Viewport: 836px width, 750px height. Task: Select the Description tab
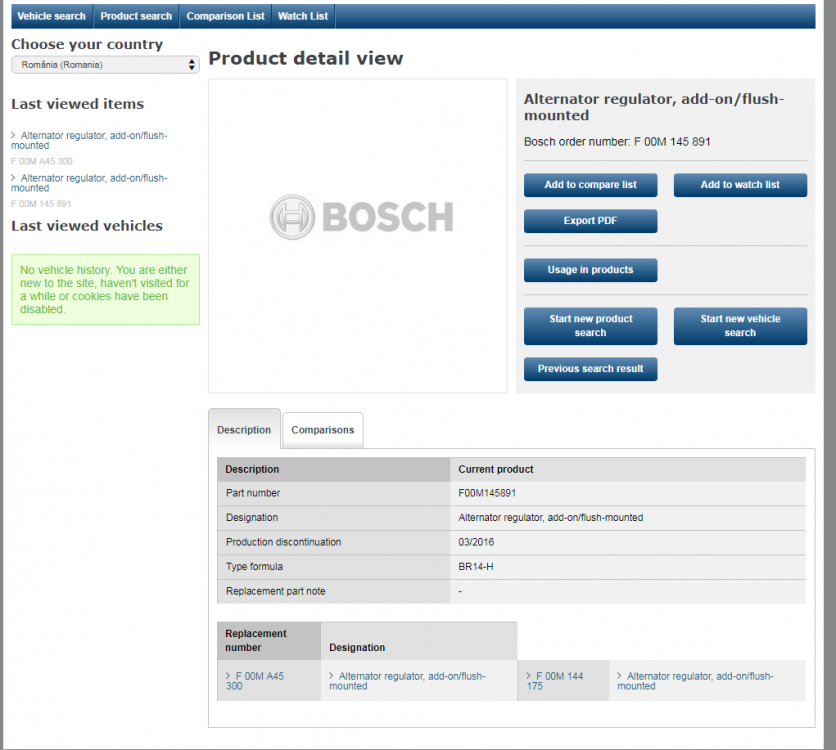(244, 430)
